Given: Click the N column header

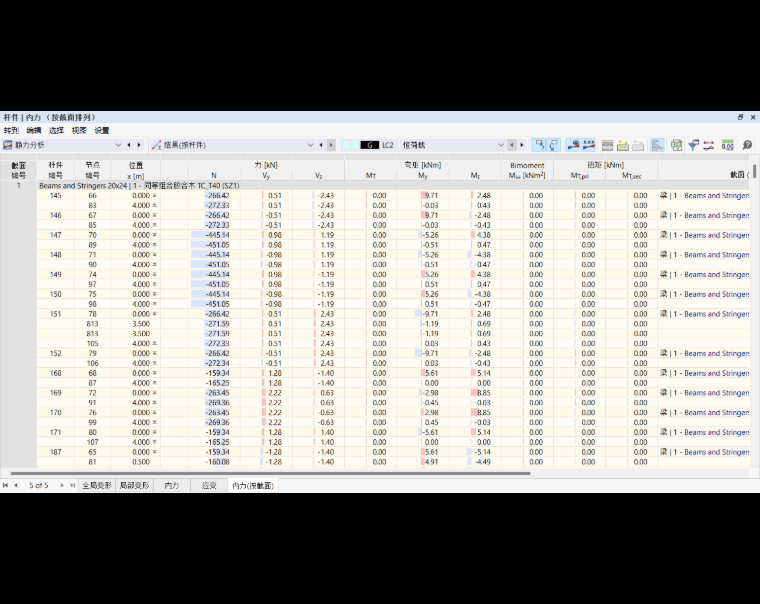Looking at the screenshot, I should coord(214,175).
